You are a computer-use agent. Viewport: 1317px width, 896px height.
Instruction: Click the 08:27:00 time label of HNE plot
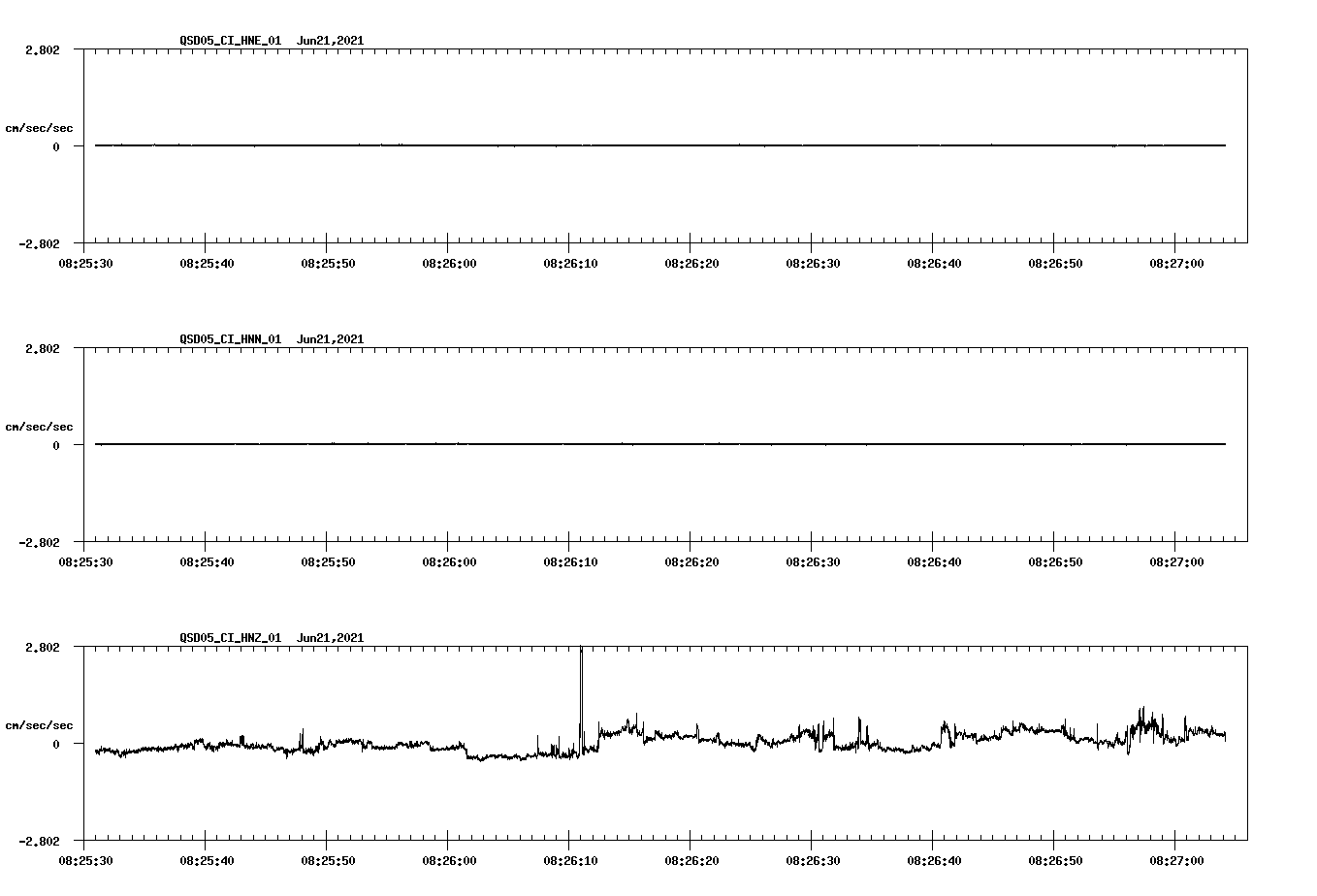coord(1175,264)
